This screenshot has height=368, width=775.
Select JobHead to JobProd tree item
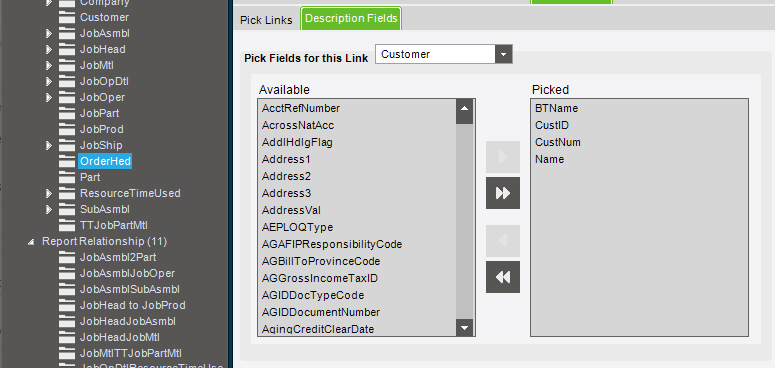coord(132,305)
